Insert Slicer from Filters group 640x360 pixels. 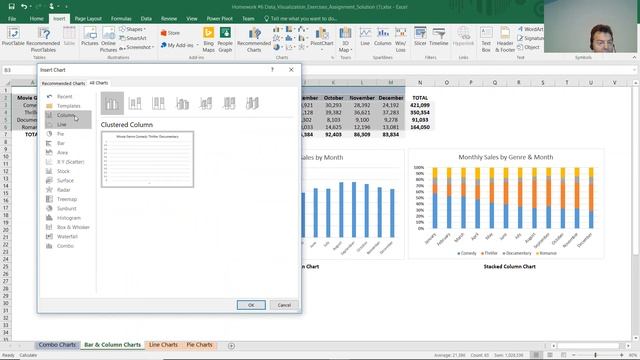(420, 37)
